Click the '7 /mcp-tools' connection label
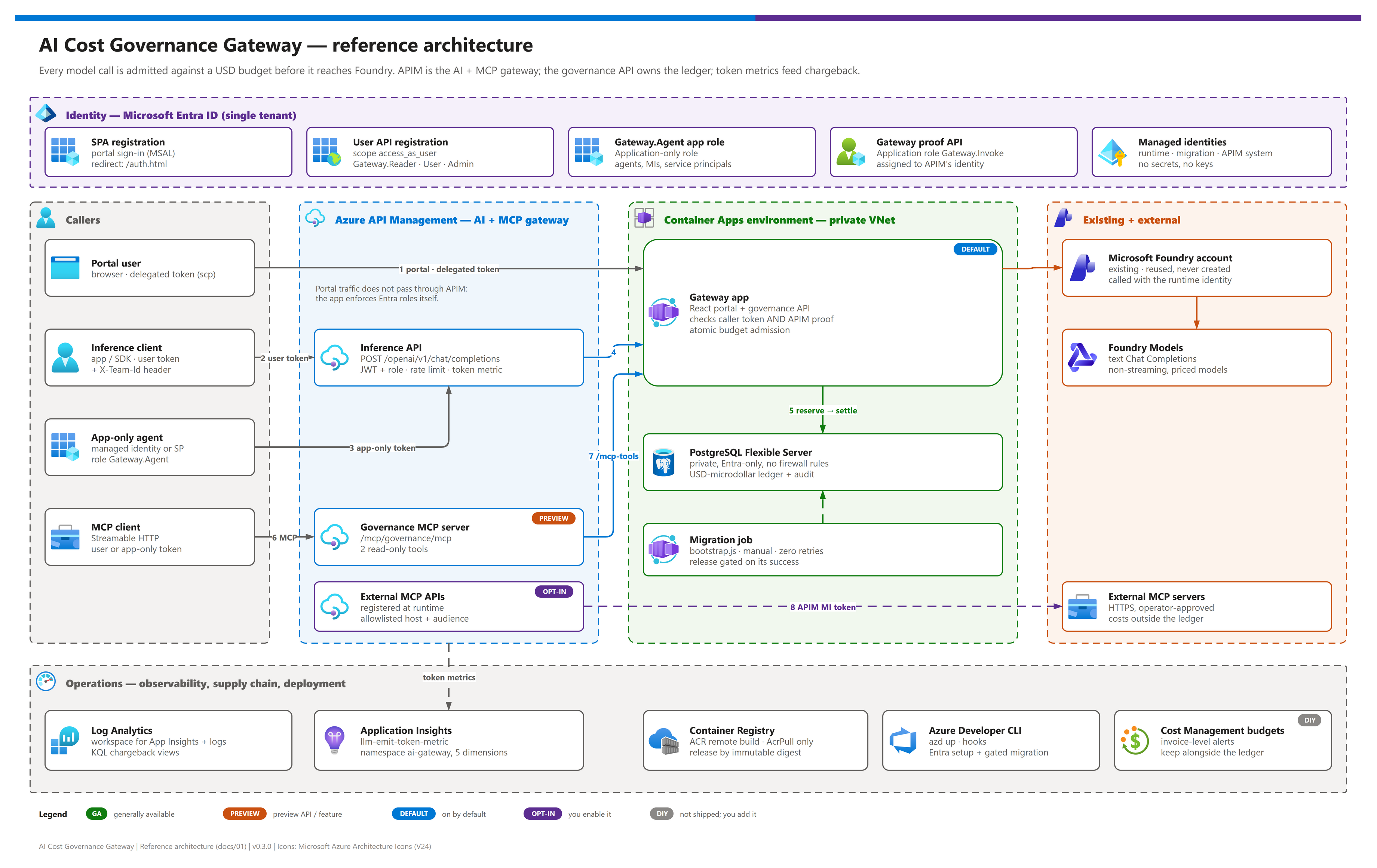 point(613,456)
